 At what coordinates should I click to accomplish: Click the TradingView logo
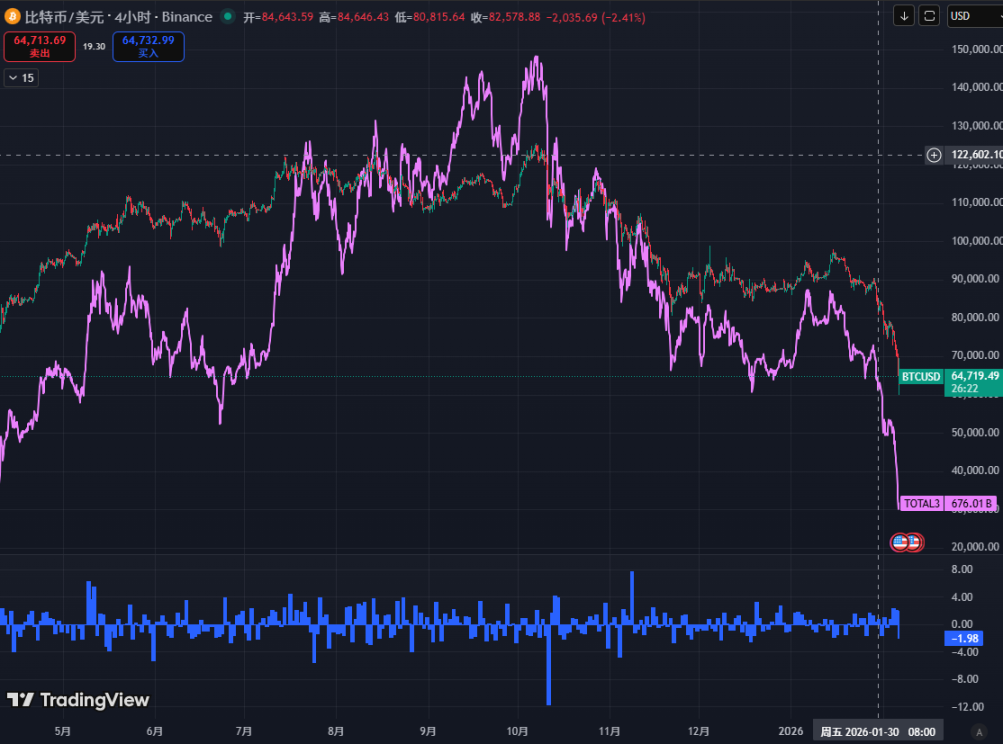(78, 700)
